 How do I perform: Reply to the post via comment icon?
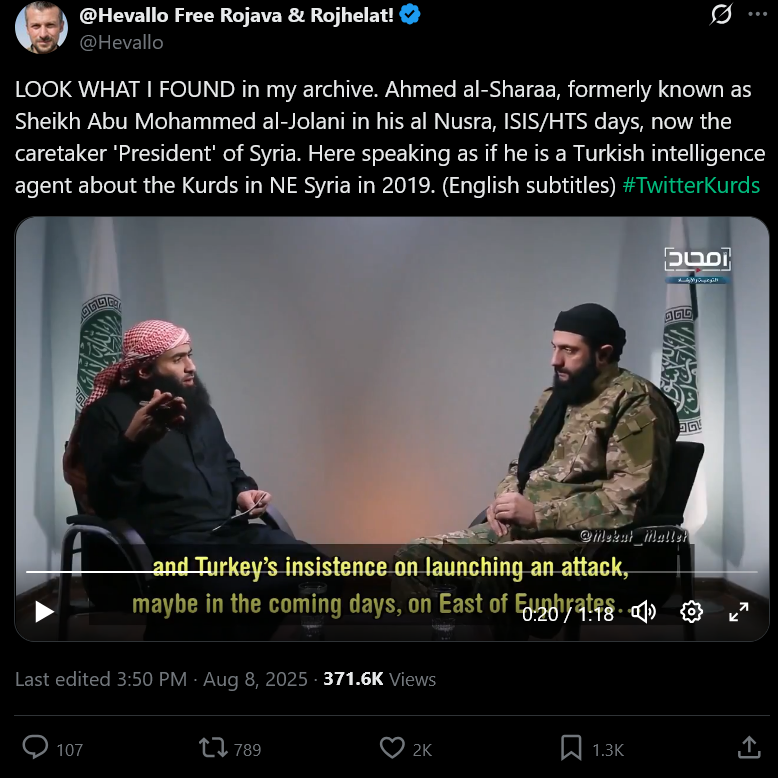35,748
